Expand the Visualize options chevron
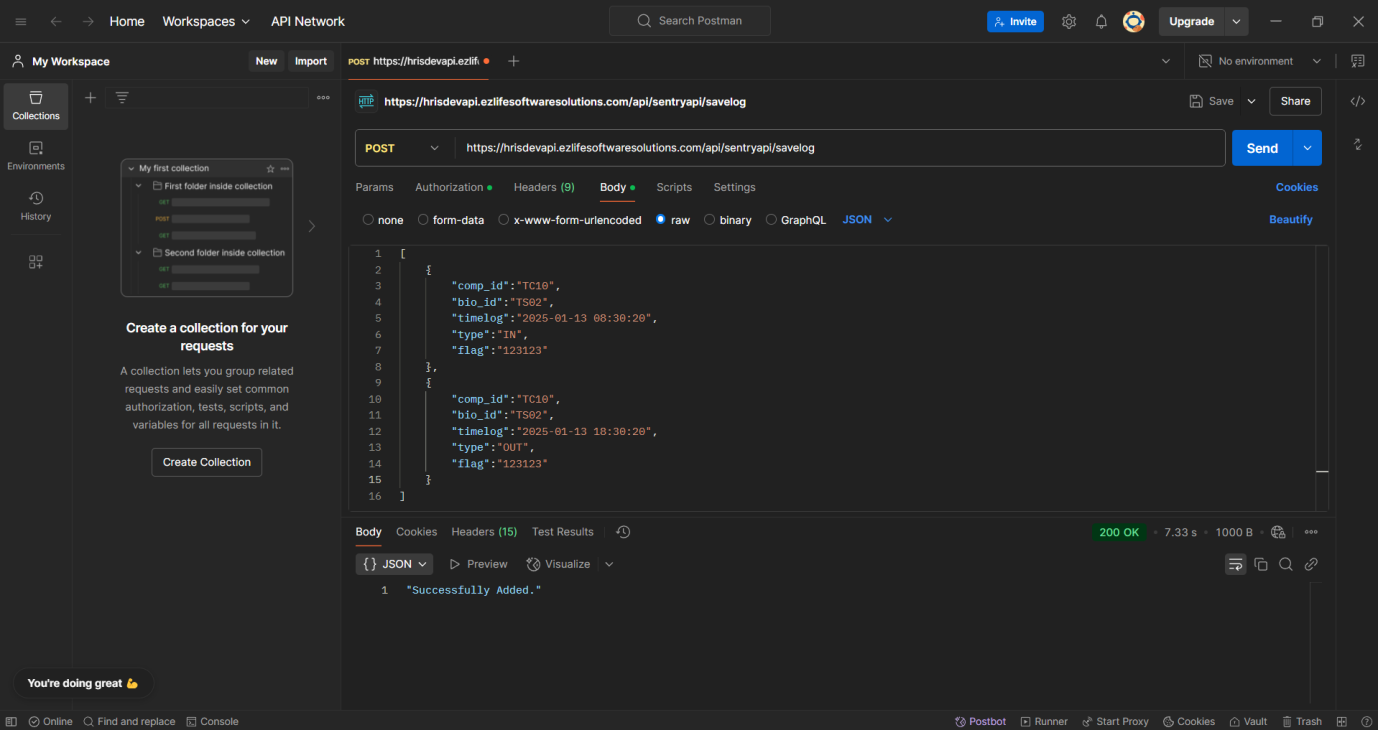This screenshot has height=730, width=1378. pos(609,564)
